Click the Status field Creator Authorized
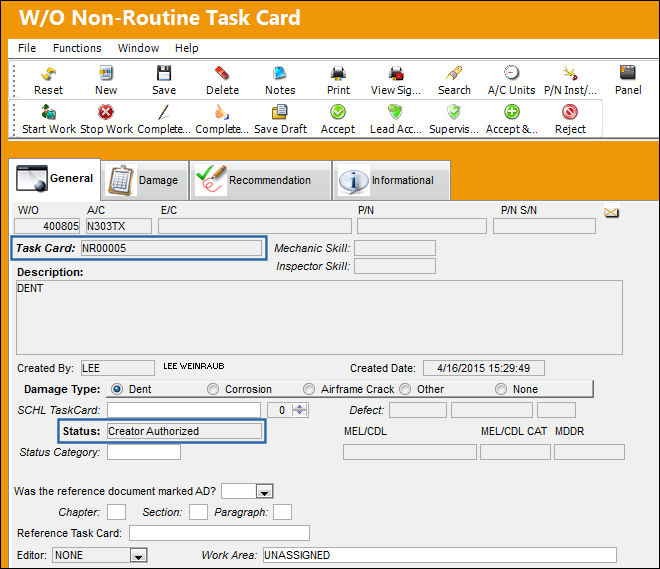This screenshot has height=569, width=660. click(x=184, y=431)
